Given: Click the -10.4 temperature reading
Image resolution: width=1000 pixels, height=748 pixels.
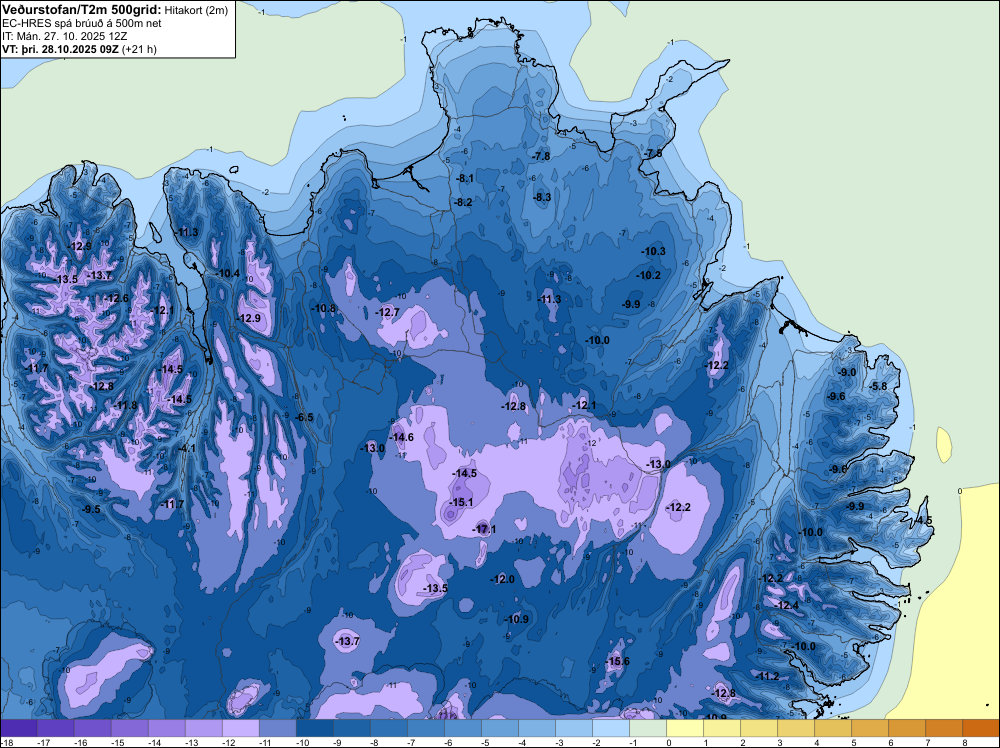Looking at the screenshot, I should click(x=228, y=274).
